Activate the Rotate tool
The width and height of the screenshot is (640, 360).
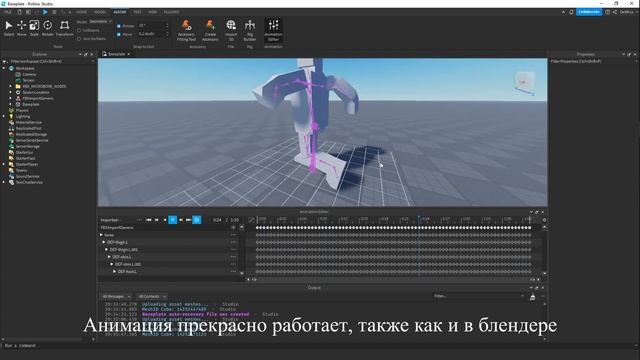pyautogui.click(x=47, y=28)
